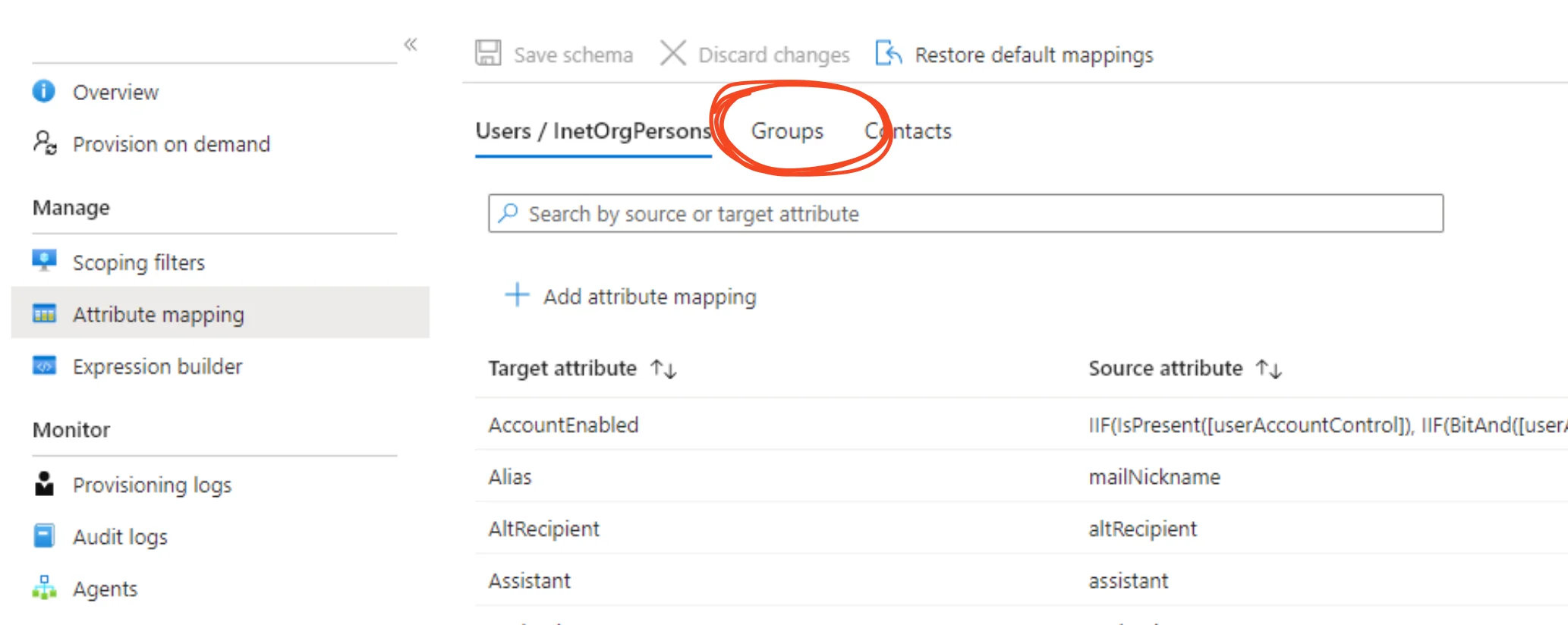1568x625 pixels.
Task: Open Provisioning logs page
Action: (x=152, y=485)
